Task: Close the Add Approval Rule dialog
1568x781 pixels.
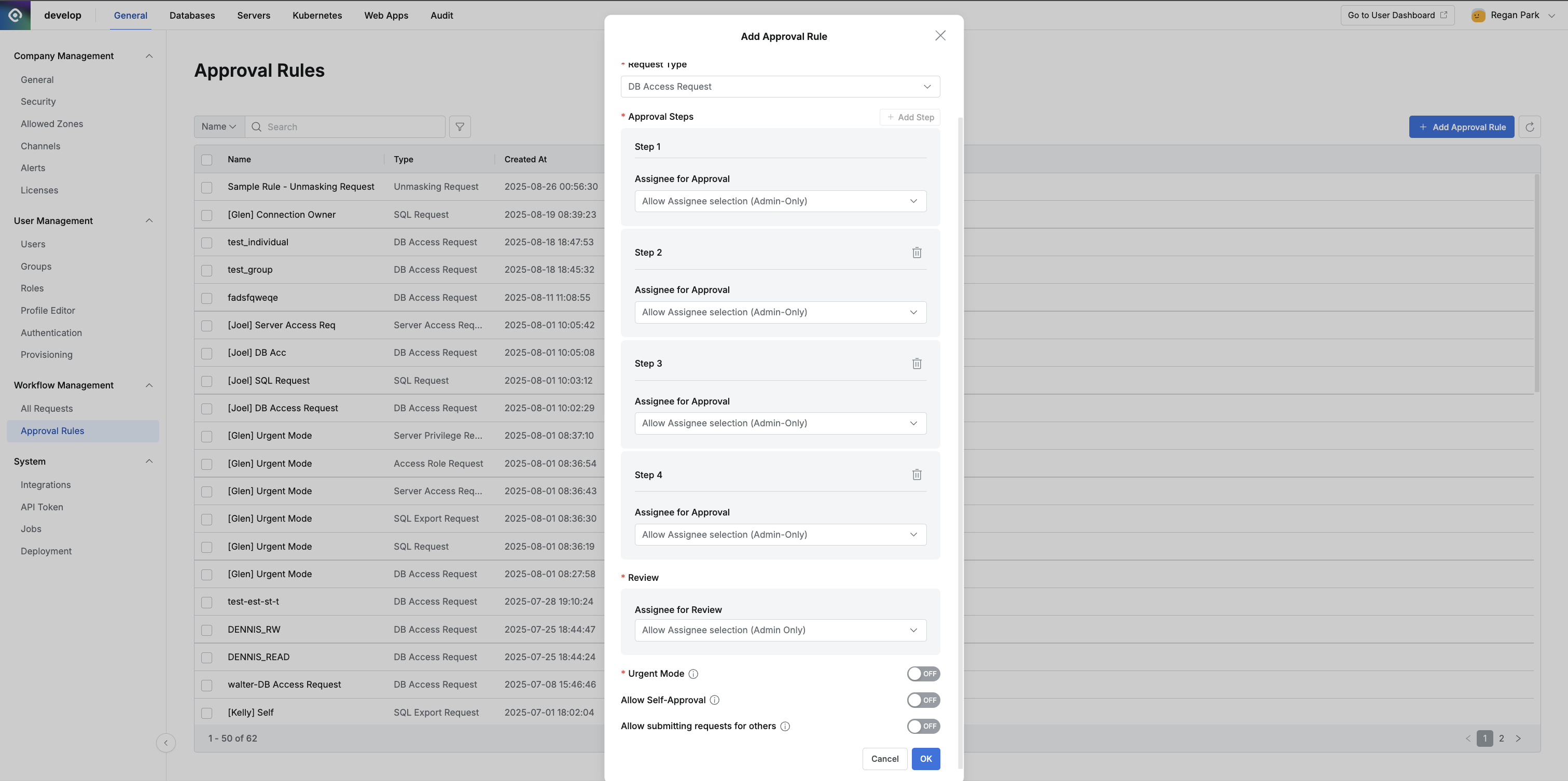Action: coord(940,35)
